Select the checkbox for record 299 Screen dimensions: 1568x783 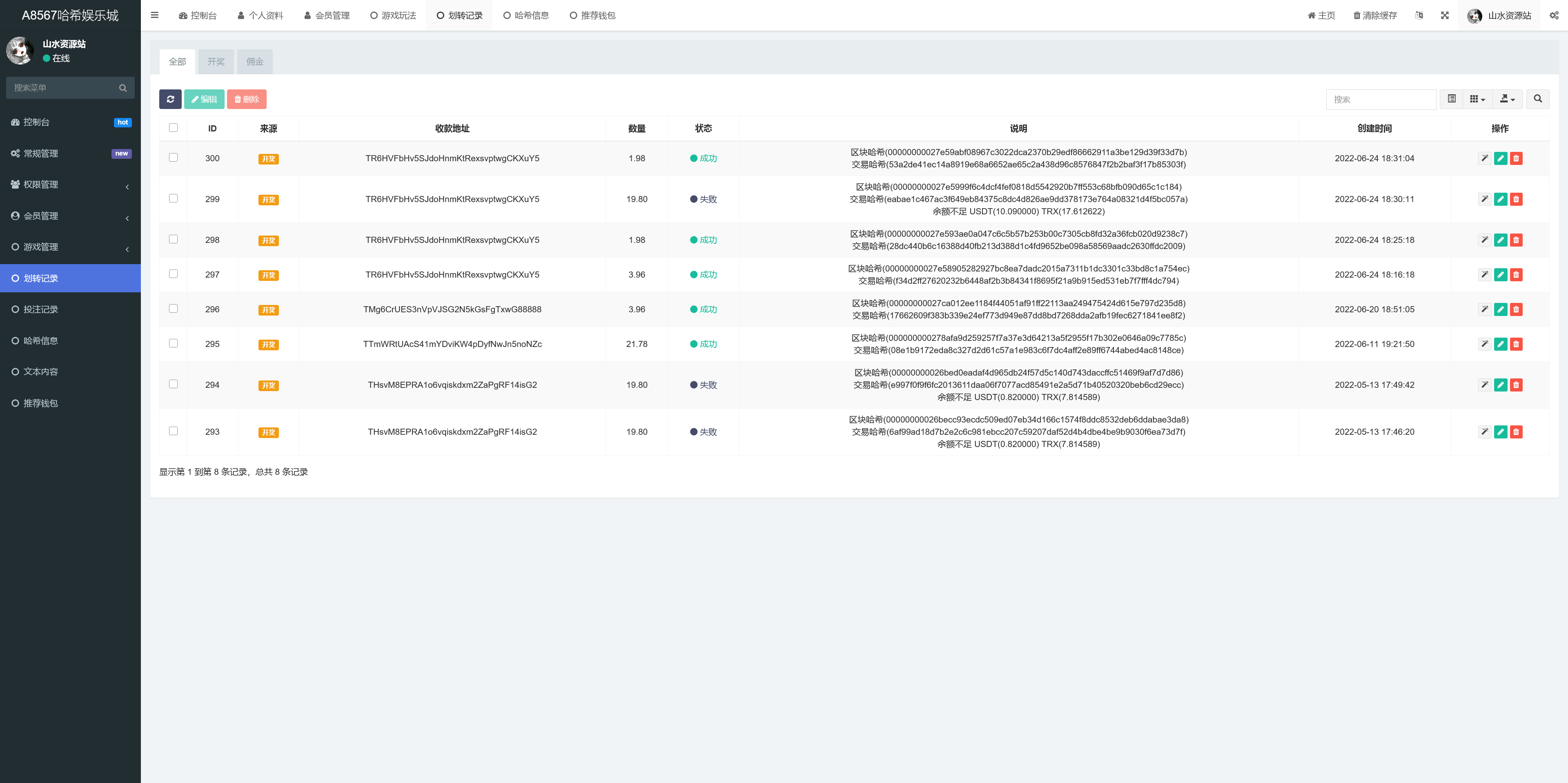(174, 198)
